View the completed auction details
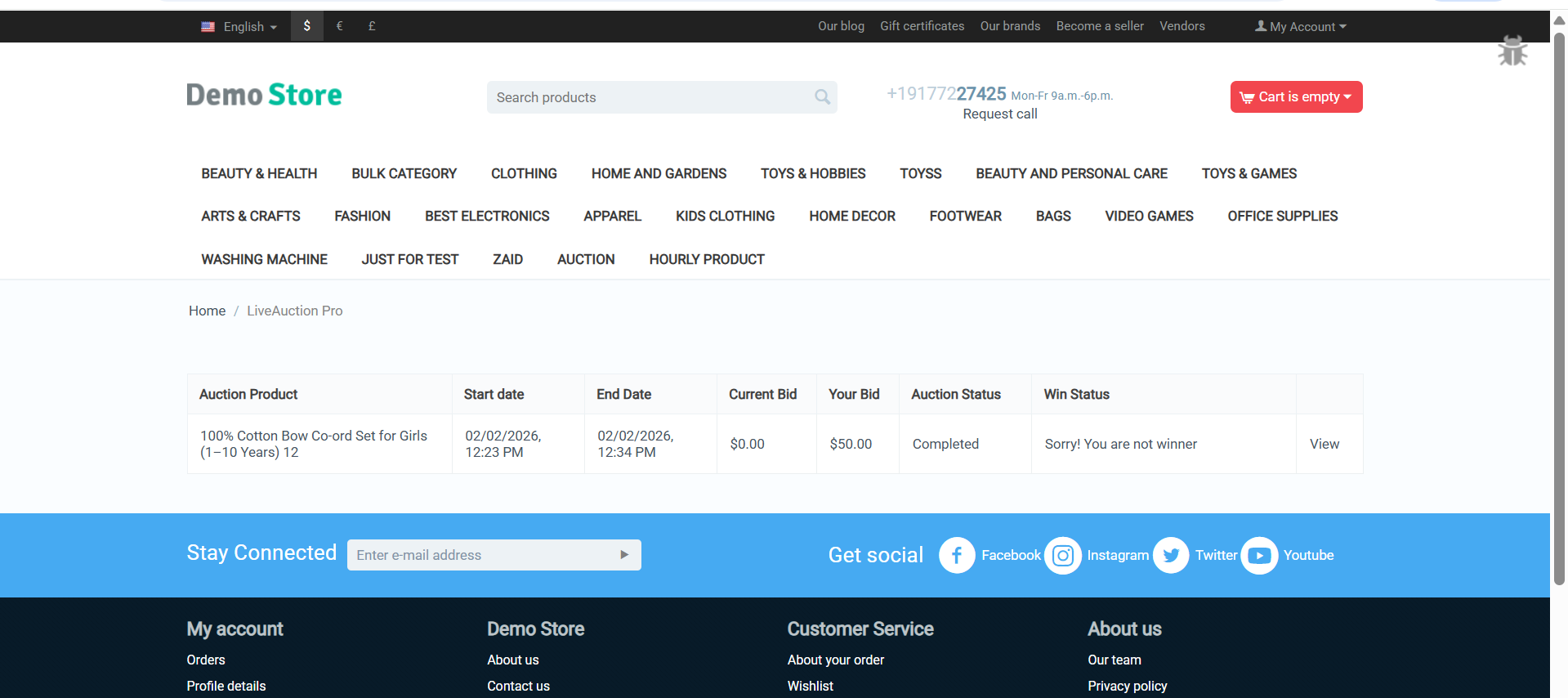Viewport: 1568px width, 698px height. [1324, 444]
